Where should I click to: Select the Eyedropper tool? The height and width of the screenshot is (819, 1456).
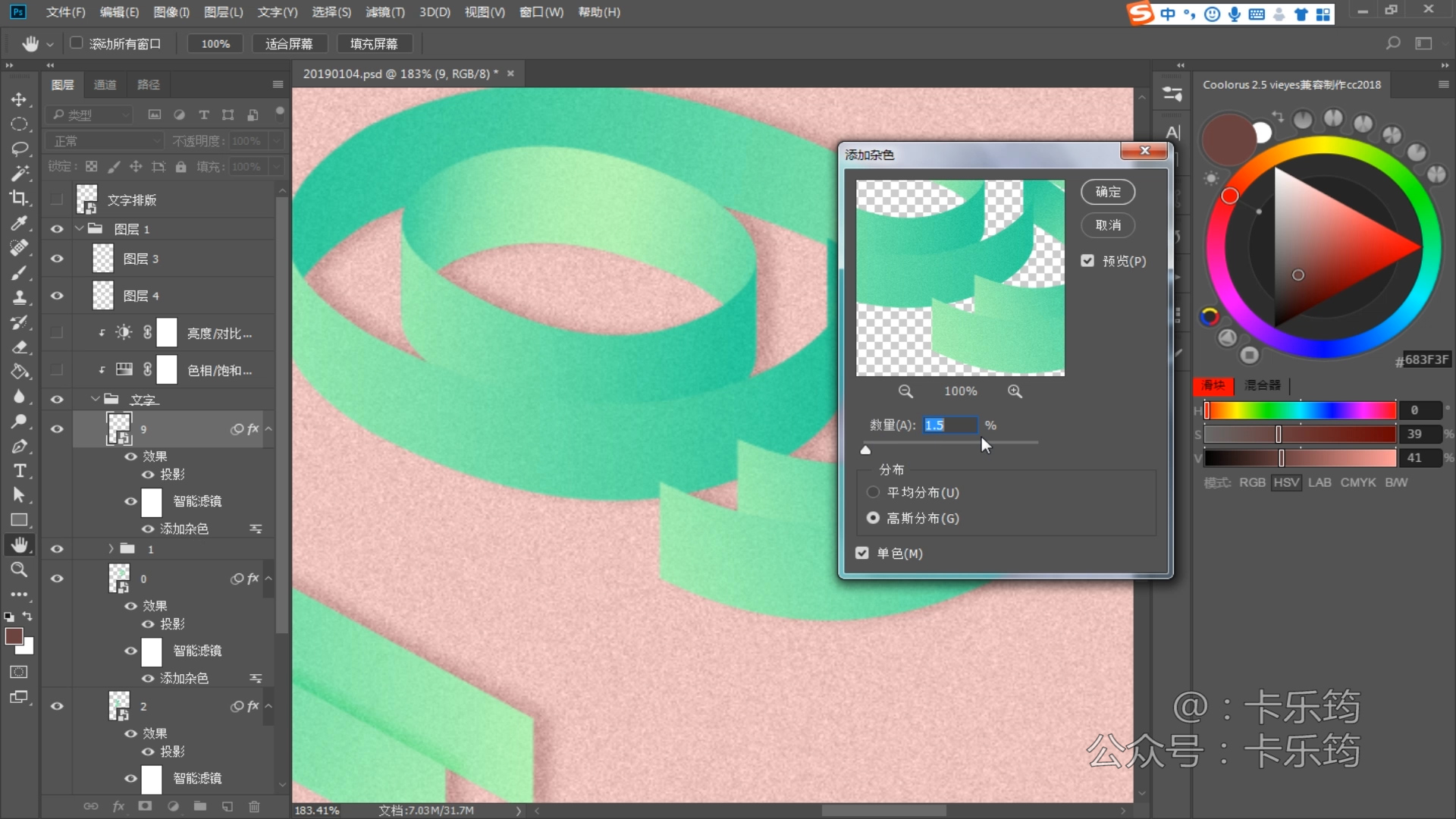(19, 223)
